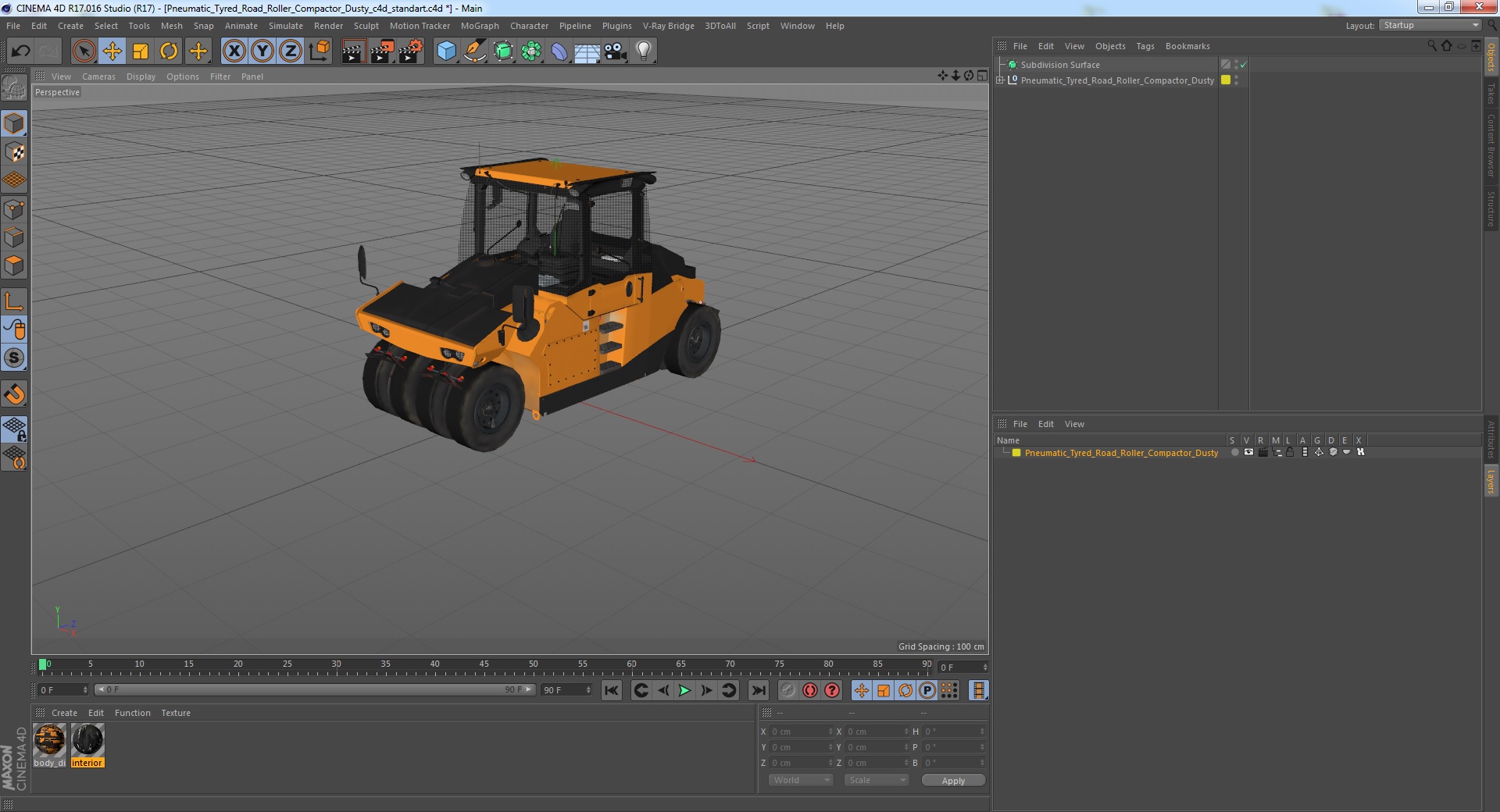
Task: Switch to Polygons mode
Action: 14,265
